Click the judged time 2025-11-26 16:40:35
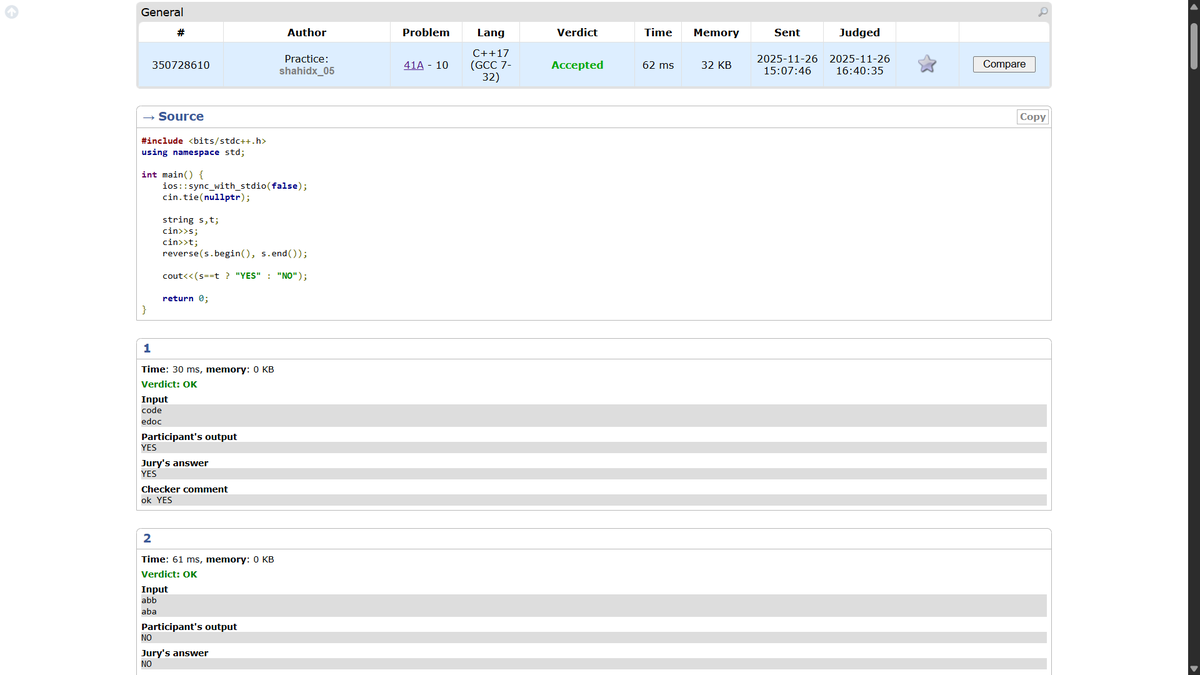The height and width of the screenshot is (675, 1200). click(860, 65)
